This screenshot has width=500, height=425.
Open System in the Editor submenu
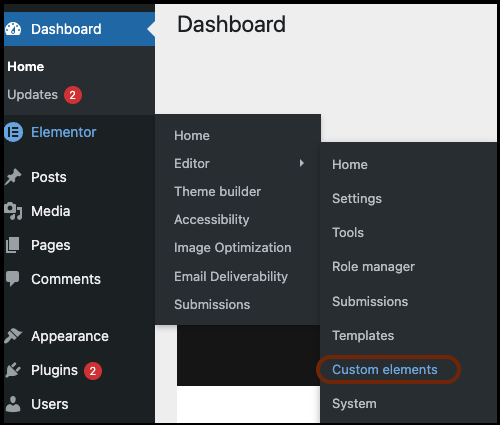(354, 404)
